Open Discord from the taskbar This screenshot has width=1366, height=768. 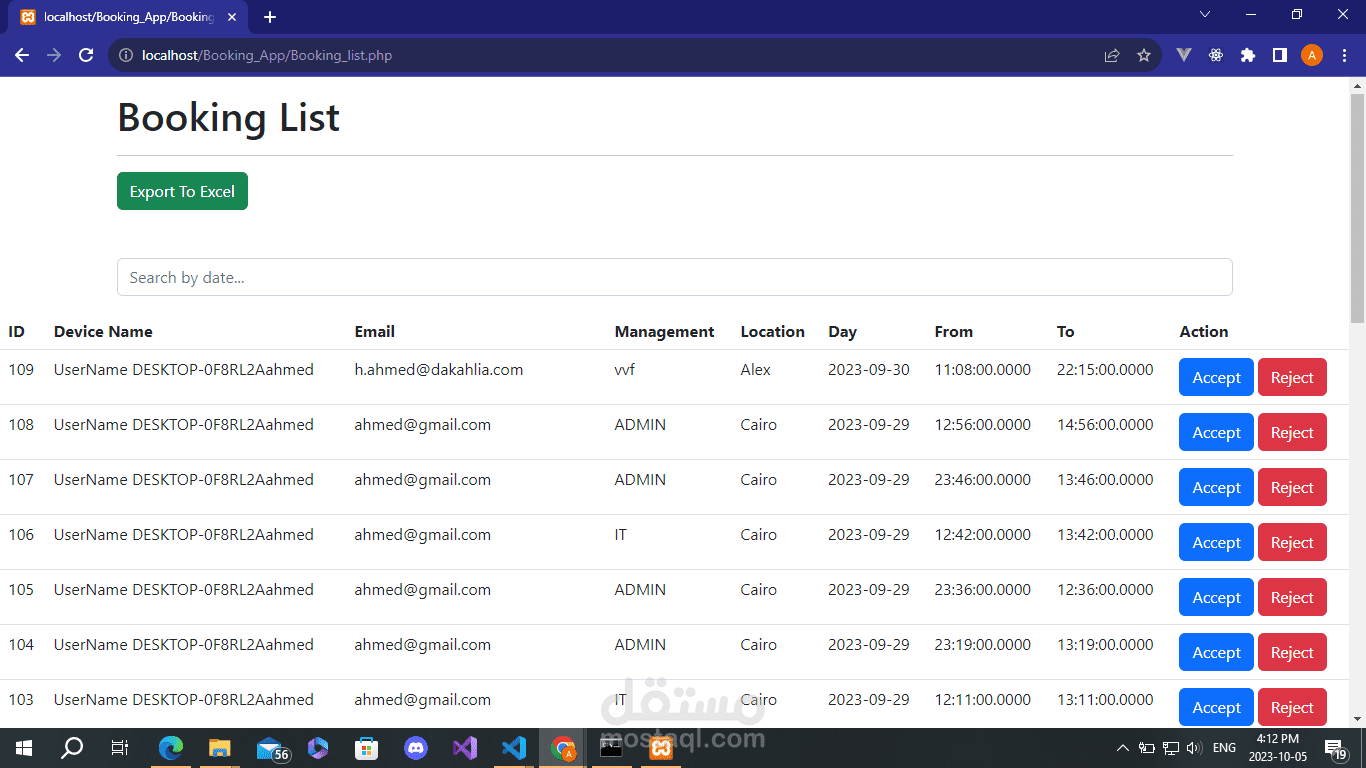tap(416, 747)
